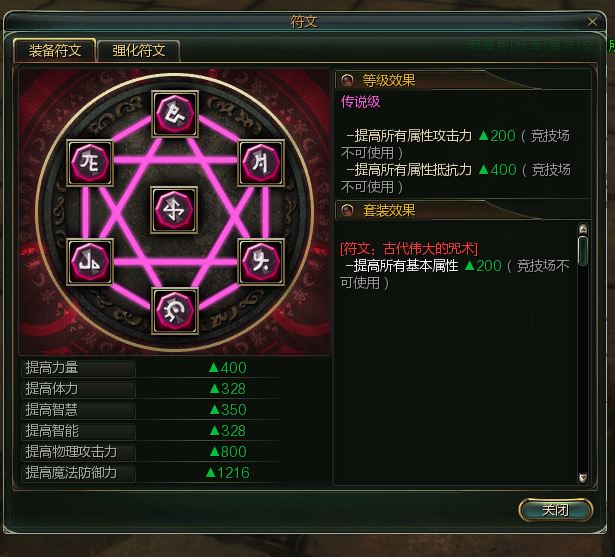Click the red orb beside 套装效果 header
Screen dimensions: 615x557
[x=347, y=210]
